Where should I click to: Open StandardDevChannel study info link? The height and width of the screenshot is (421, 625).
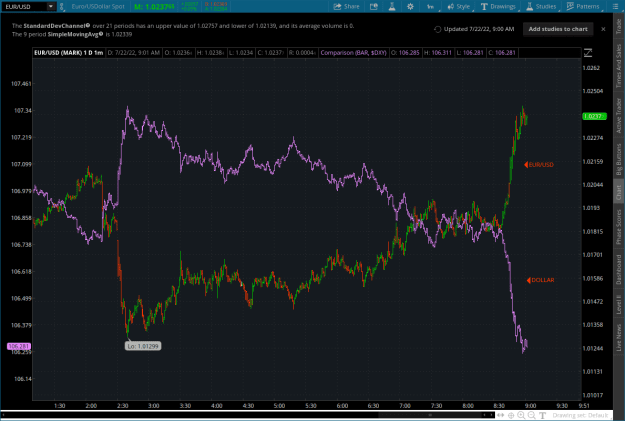[57, 26]
